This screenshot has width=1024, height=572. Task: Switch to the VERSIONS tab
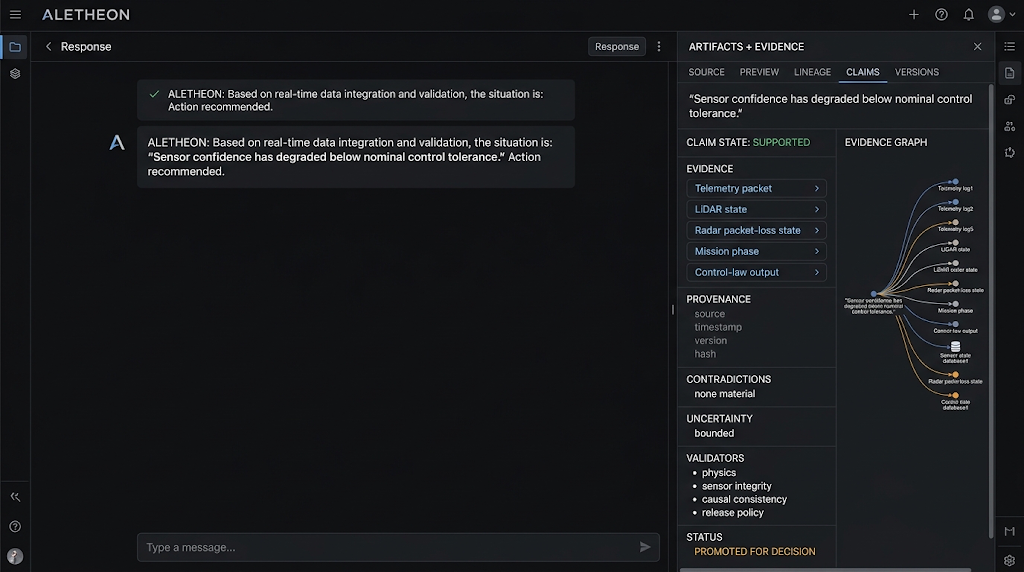[917, 72]
